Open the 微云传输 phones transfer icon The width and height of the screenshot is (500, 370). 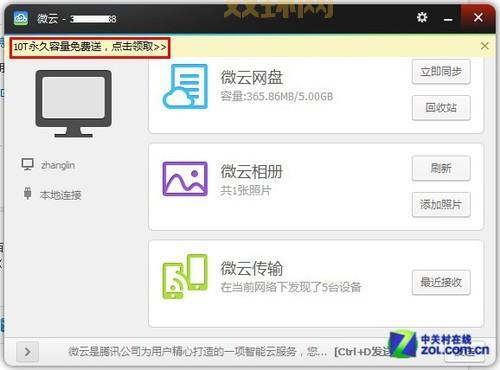click(x=185, y=277)
